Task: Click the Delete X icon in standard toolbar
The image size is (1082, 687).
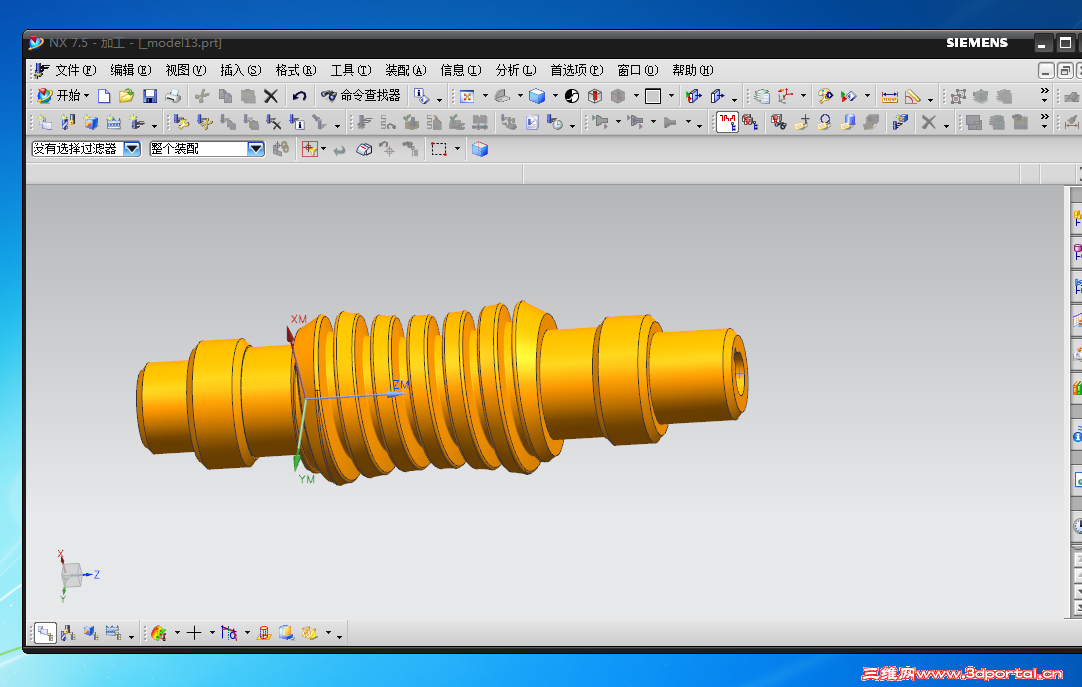Action: point(271,96)
